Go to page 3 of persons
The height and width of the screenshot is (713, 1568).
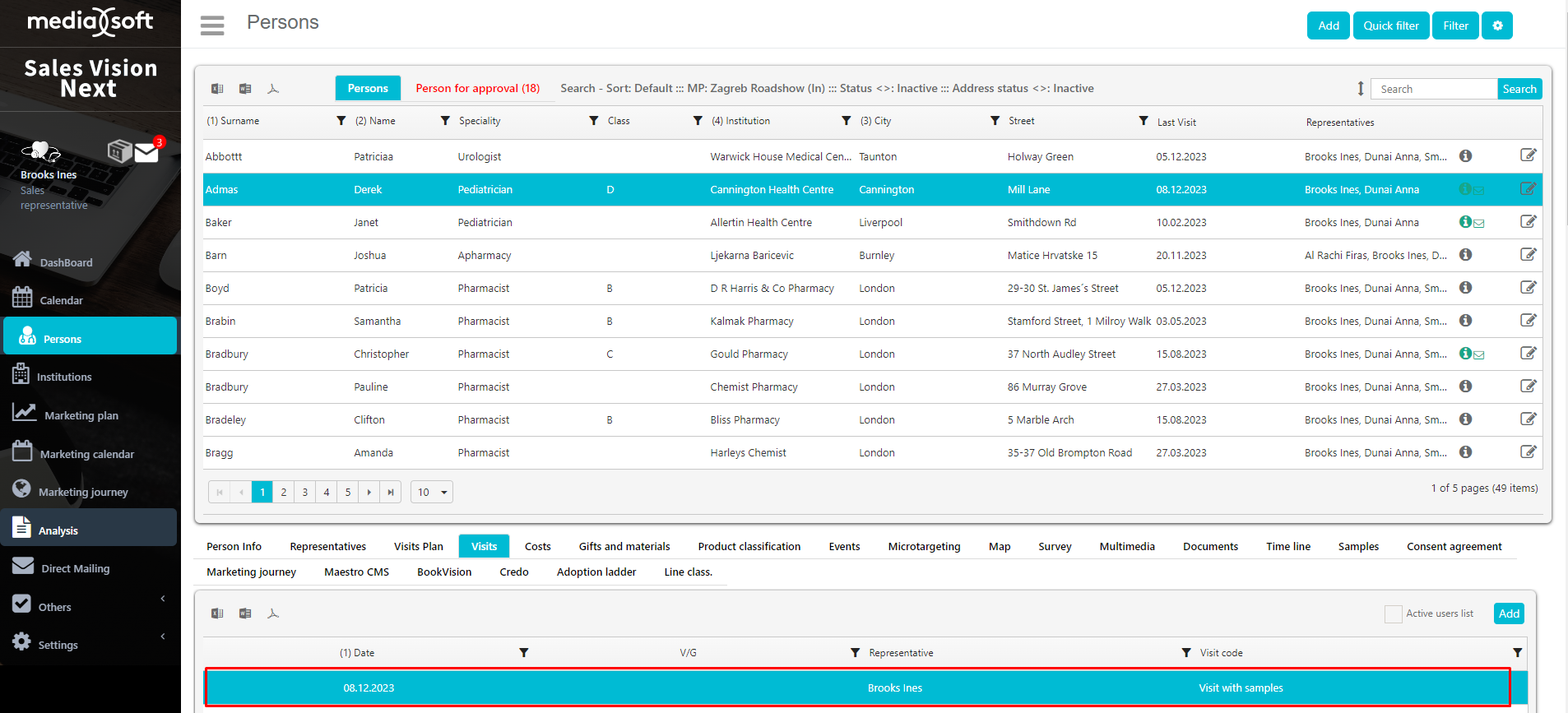305,492
